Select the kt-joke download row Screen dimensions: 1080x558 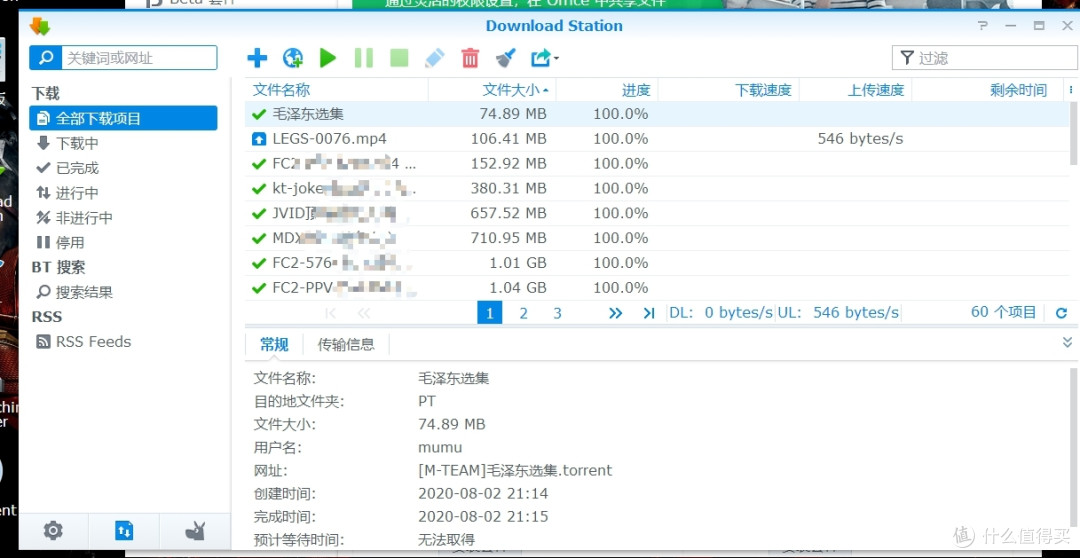click(x=655, y=188)
